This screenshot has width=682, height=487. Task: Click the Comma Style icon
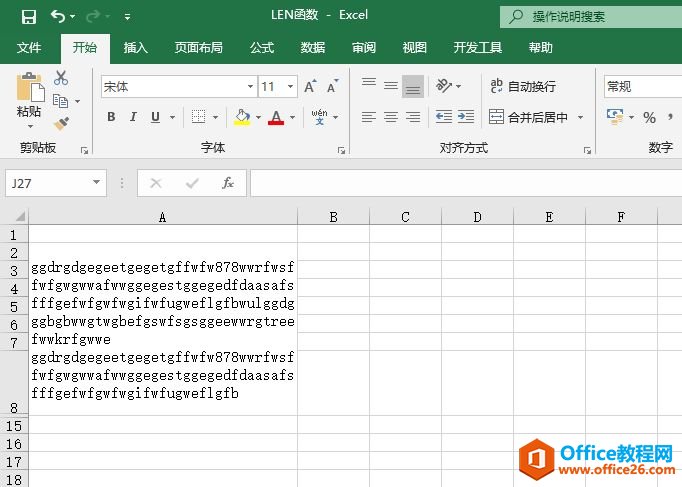670,117
